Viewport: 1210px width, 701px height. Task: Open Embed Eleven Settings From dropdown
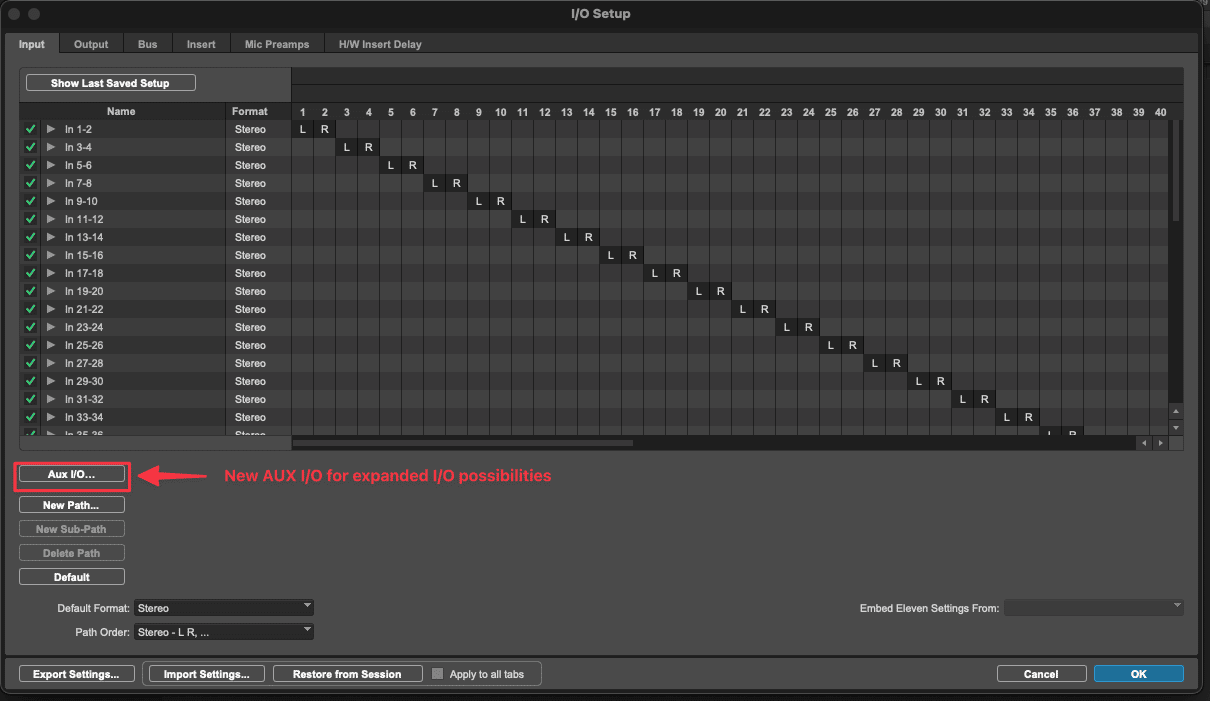tap(1093, 607)
